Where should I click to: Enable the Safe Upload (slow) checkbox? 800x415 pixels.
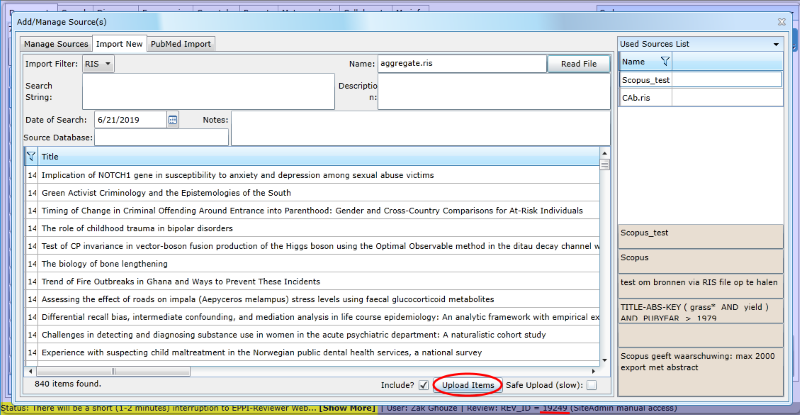coord(591,385)
